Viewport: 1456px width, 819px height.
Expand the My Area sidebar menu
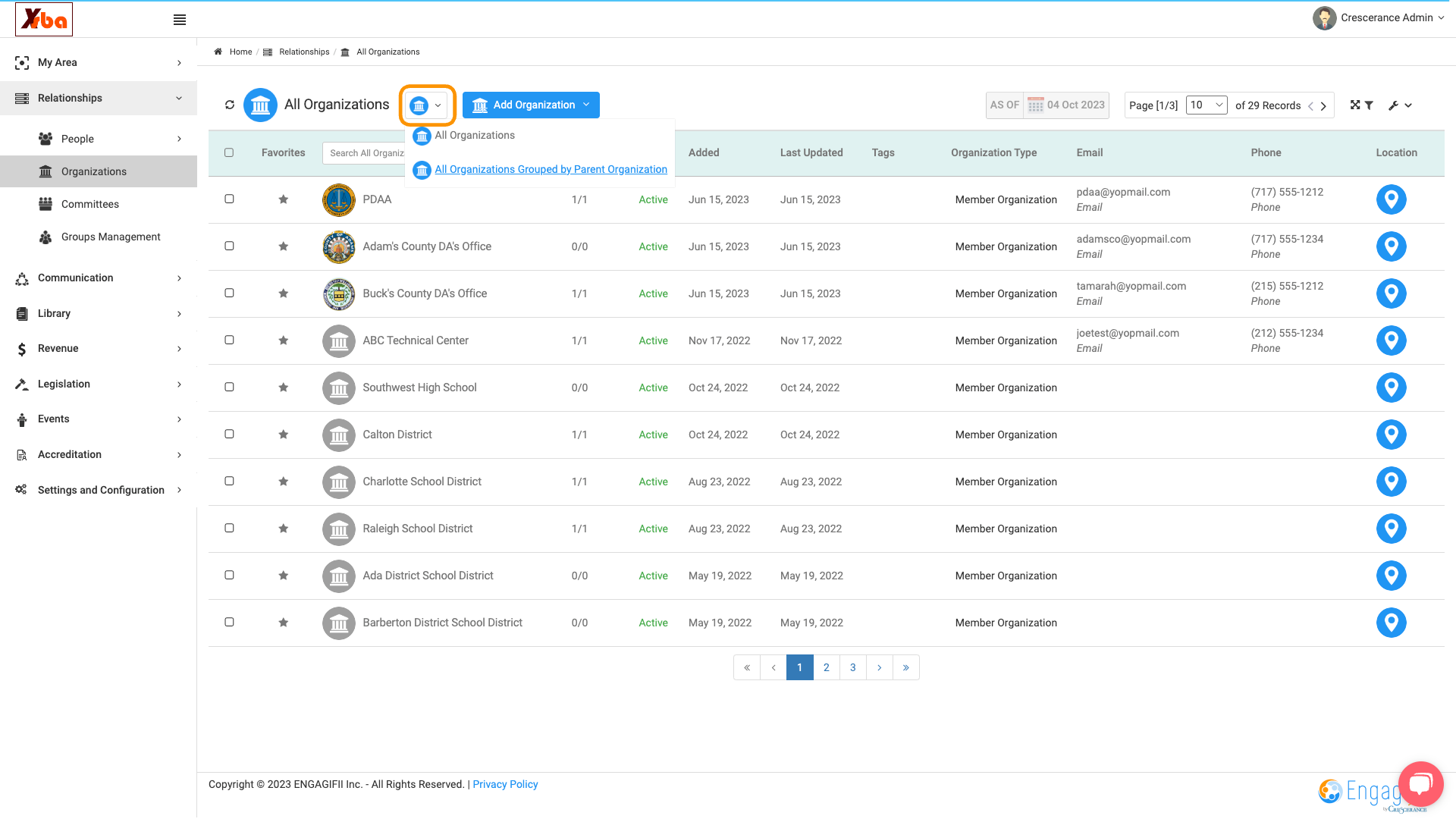[x=99, y=63]
